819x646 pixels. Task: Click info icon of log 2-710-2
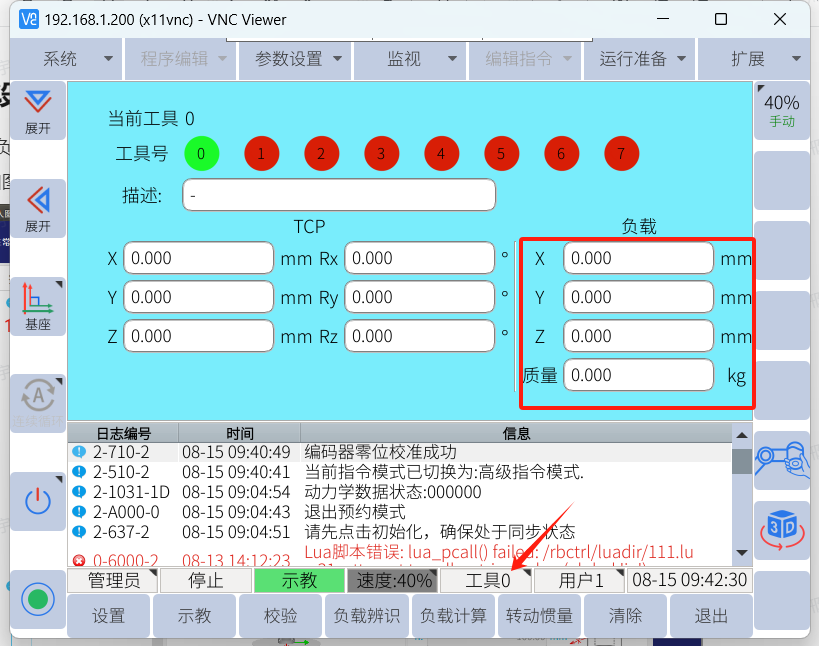click(79, 452)
